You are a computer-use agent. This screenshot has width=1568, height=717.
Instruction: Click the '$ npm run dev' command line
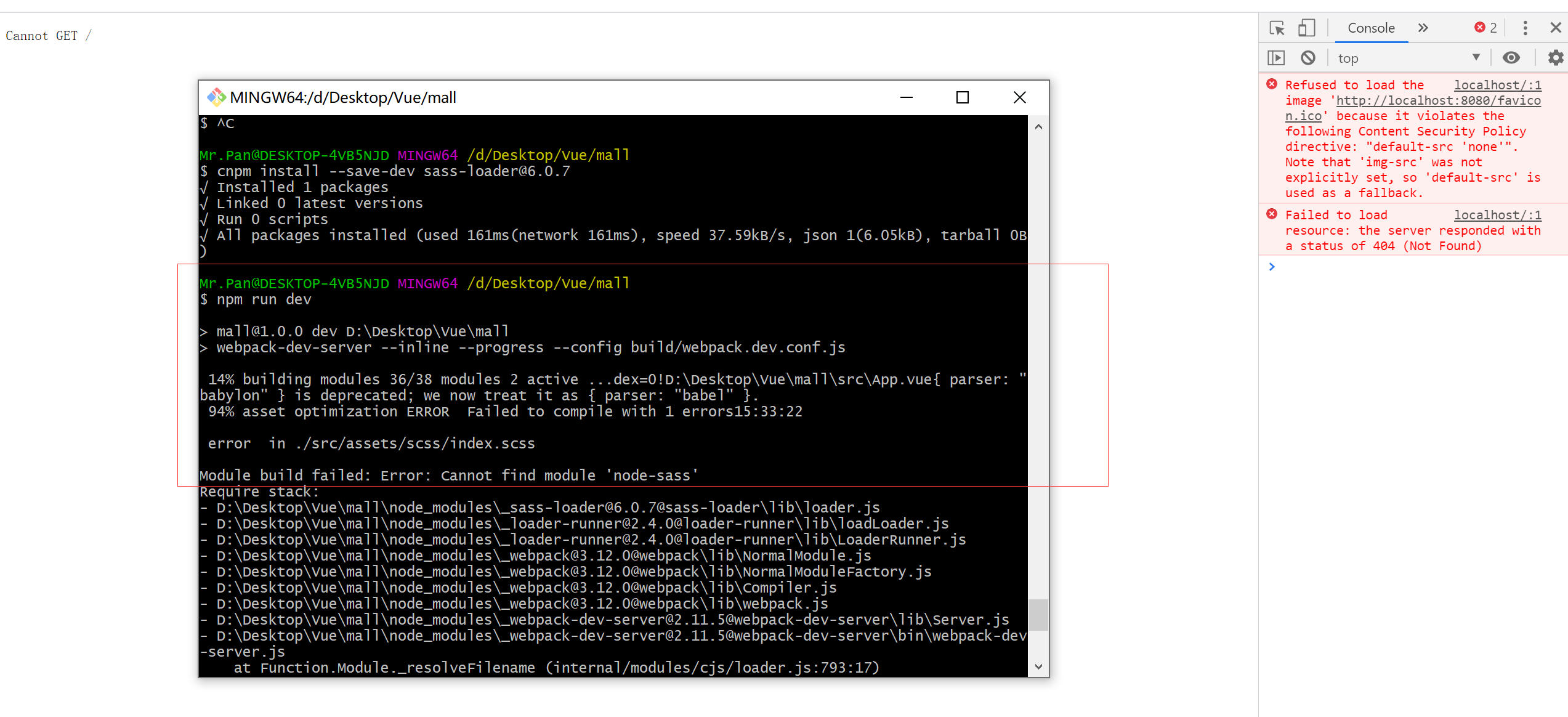click(256, 299)
